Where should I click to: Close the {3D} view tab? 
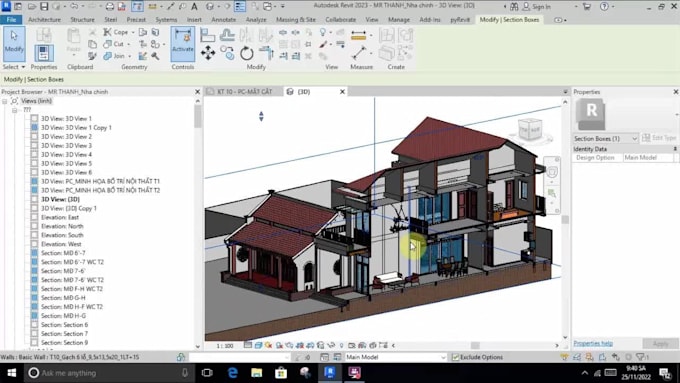[x=342, y=92]
